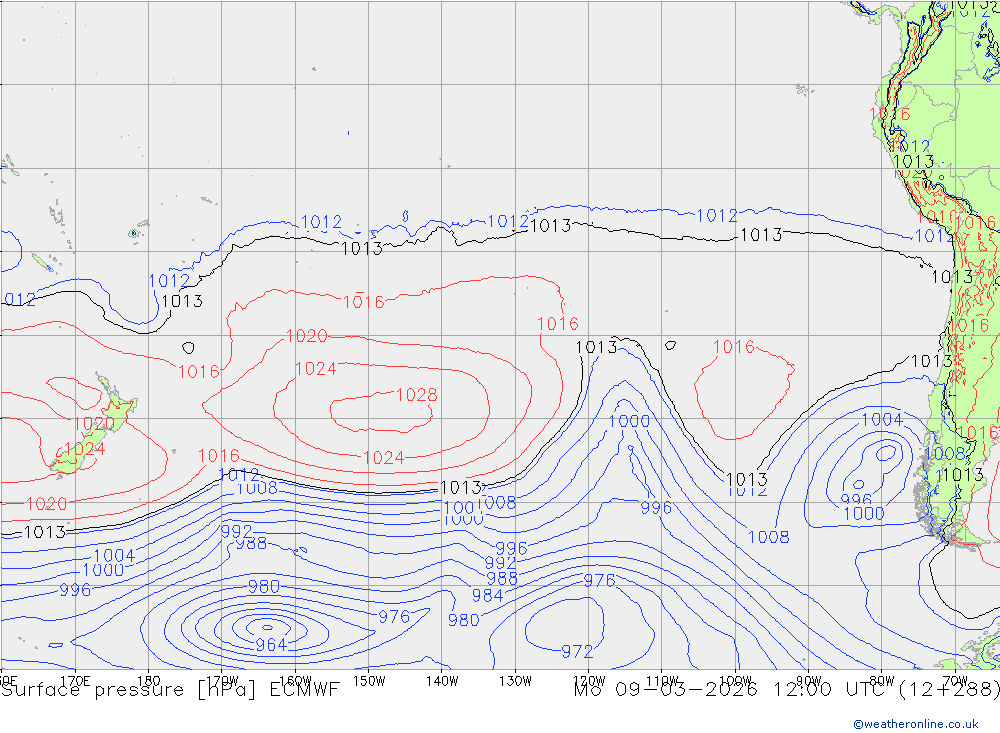Click the 1028 high pressure center label
The width and height of the screenshot is (1000, 733).
pos(416,395)
